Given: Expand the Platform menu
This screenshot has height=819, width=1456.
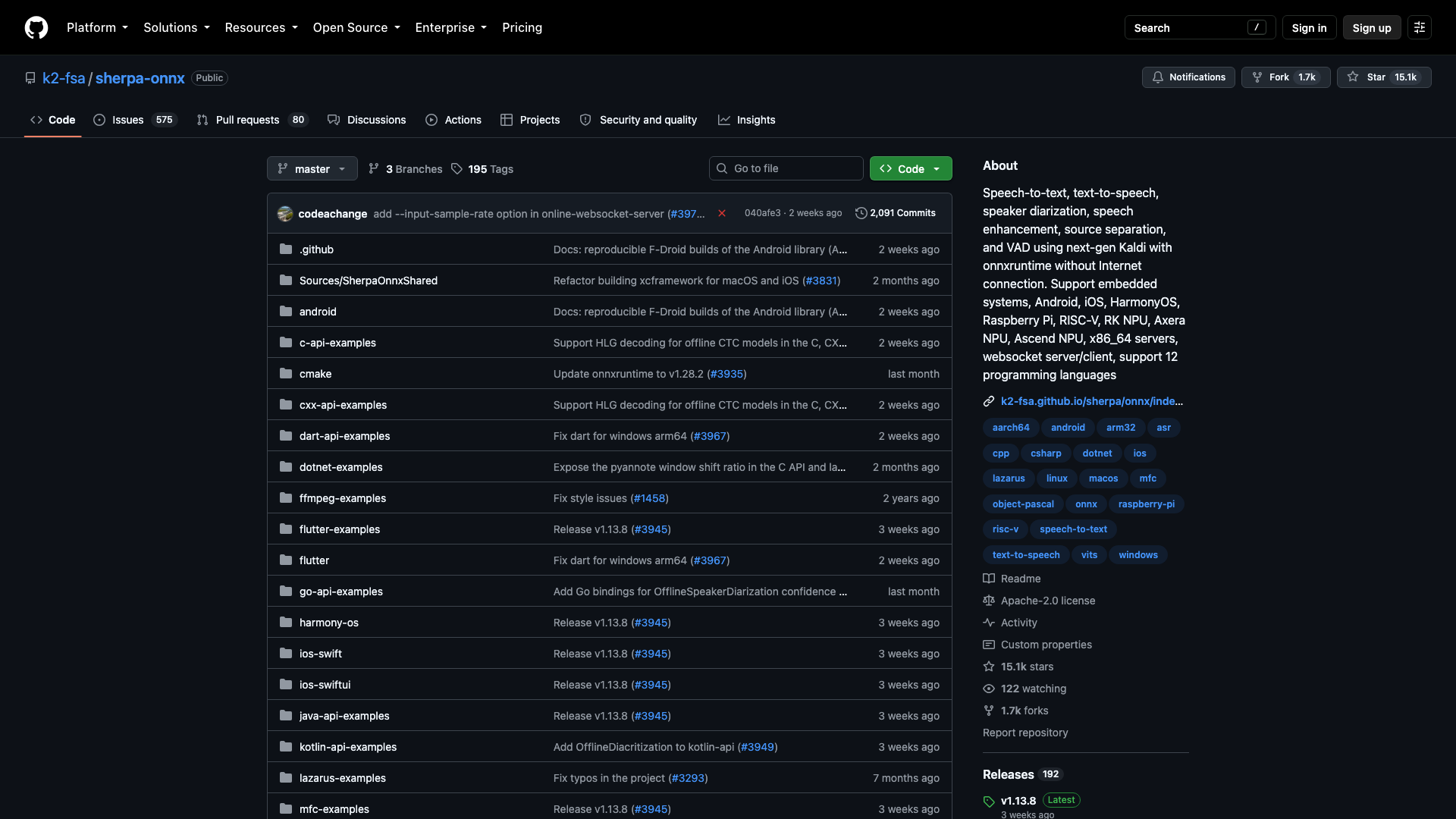Looking at the screenshot, I should pyautogui.click(x=97, y=27).
